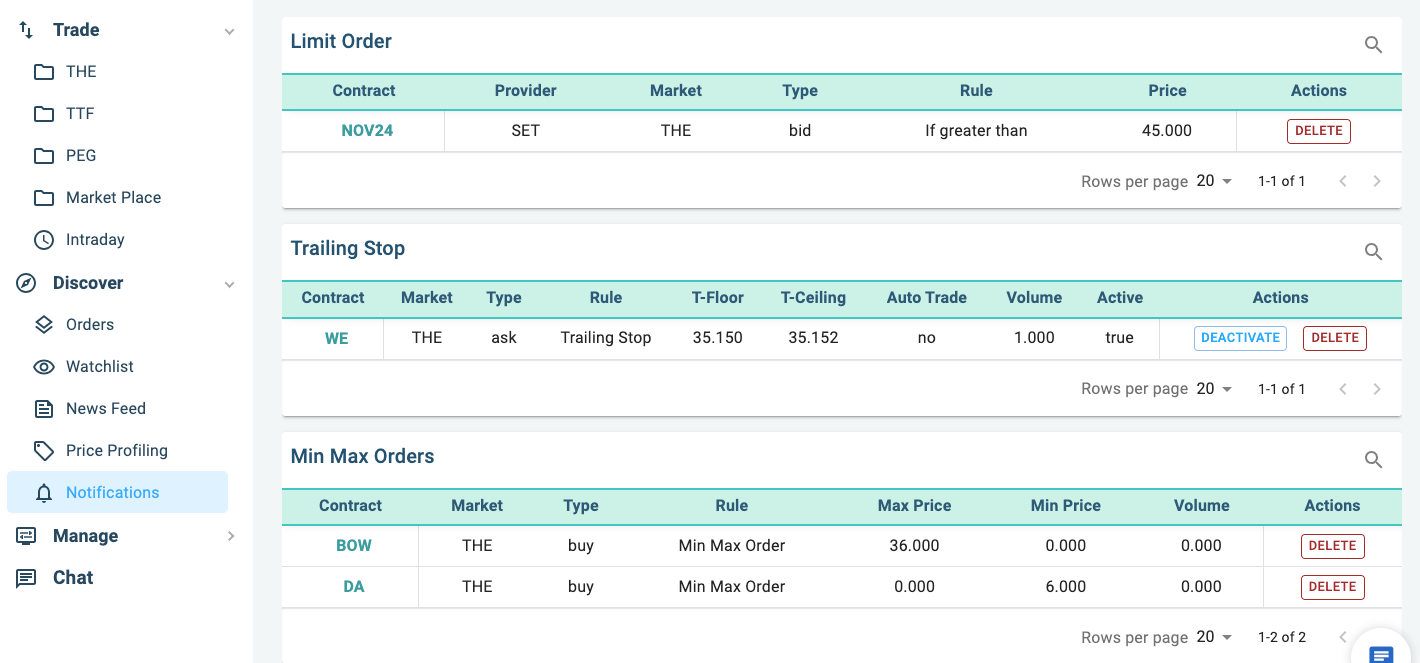Viewport: 1420px width, 663px height.
Task: Open the NOV24 contract link
Action: (x=366, y=131)
